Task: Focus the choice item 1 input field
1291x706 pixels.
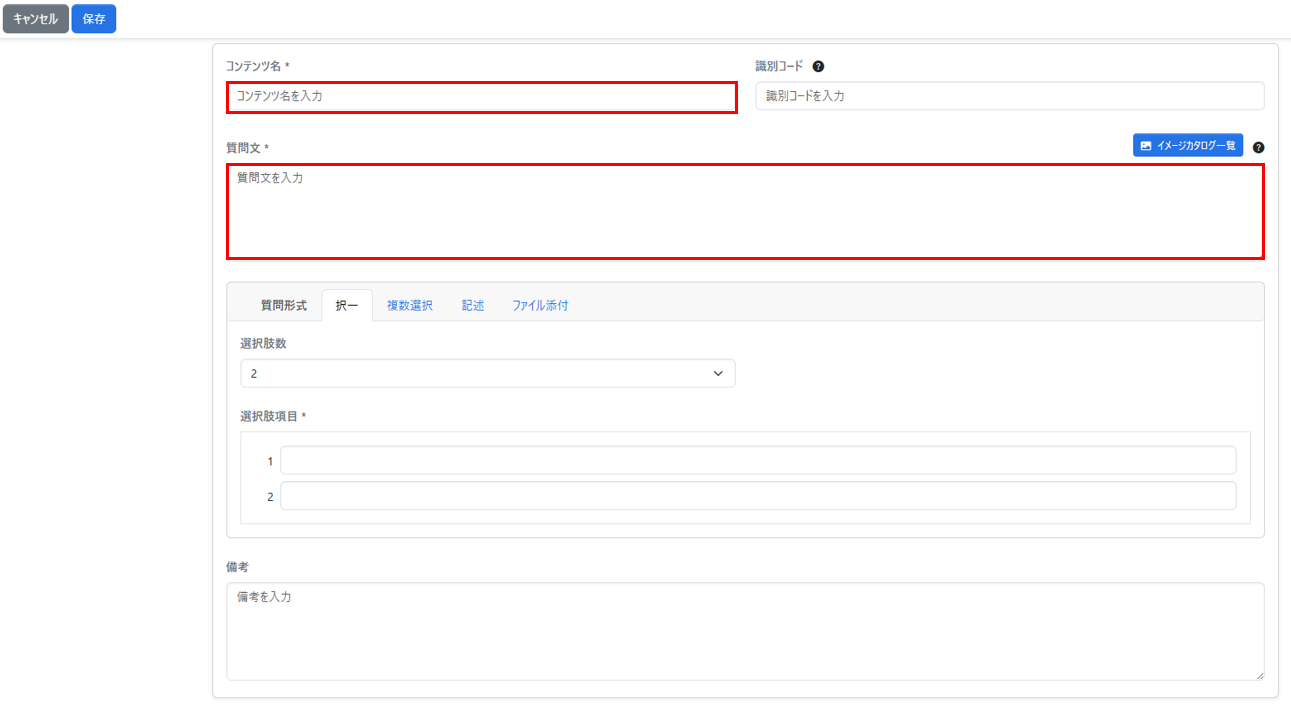Action: [757, 461]
